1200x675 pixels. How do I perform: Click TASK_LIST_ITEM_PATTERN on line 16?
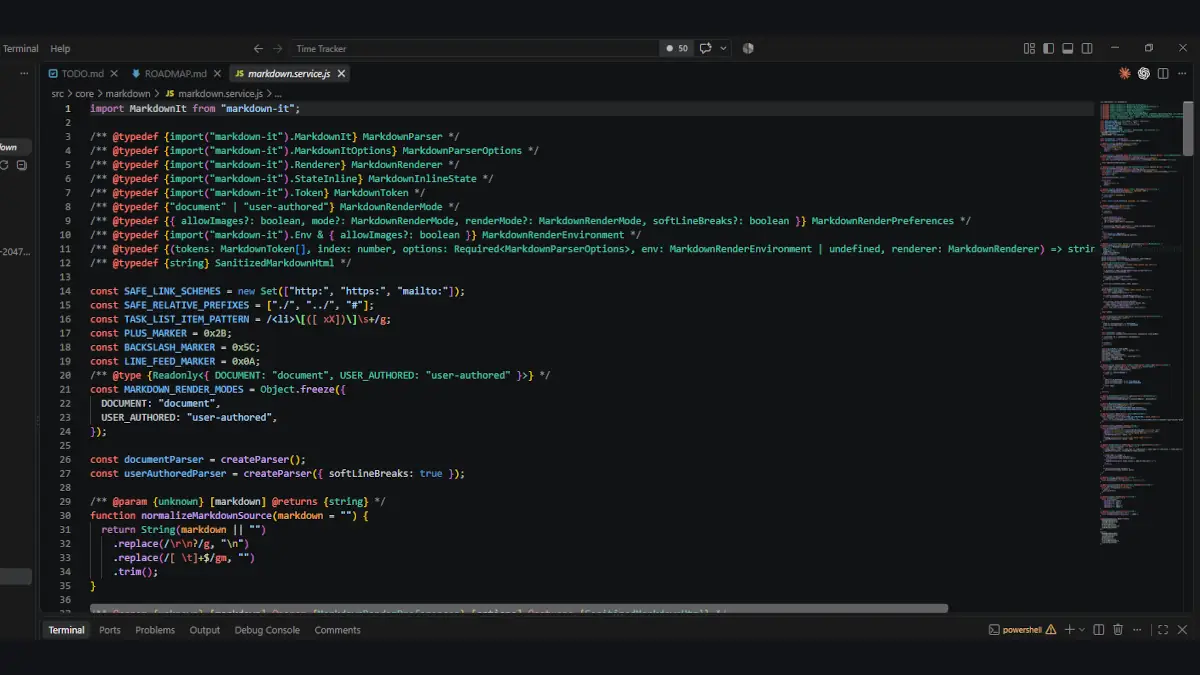coord(186,319)
